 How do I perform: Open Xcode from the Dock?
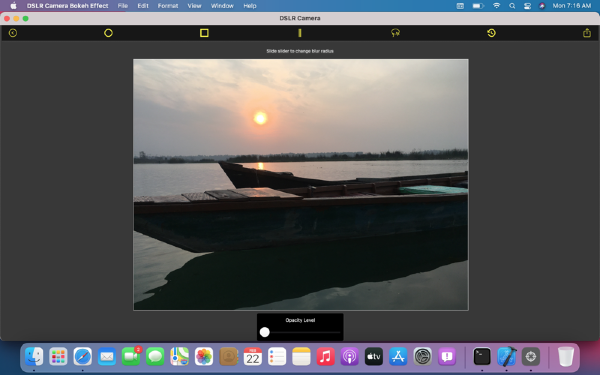pos(507,357)
